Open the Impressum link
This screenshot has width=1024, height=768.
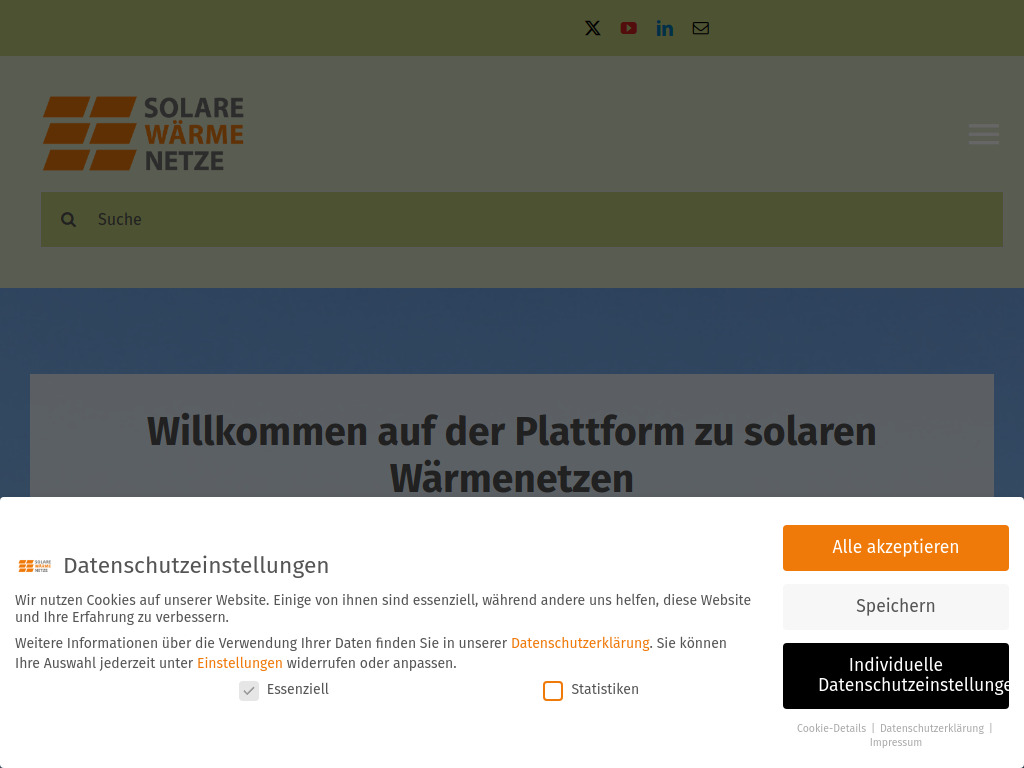(895, 742)
